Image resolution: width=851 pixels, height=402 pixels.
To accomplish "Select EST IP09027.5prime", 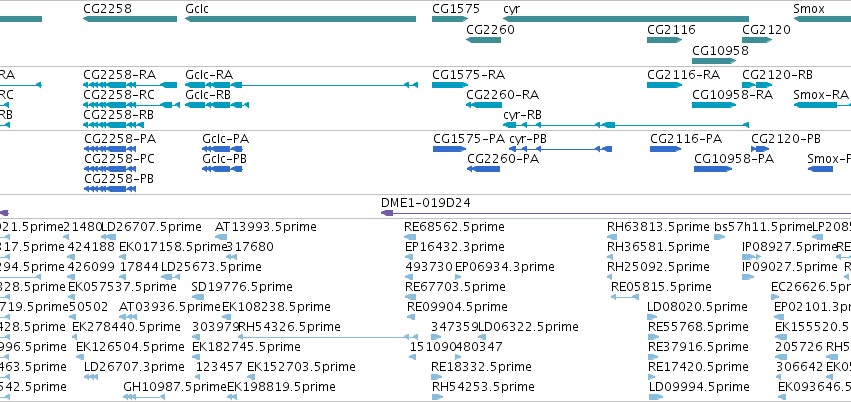I will pyautogui.click(x=790, y=267).
